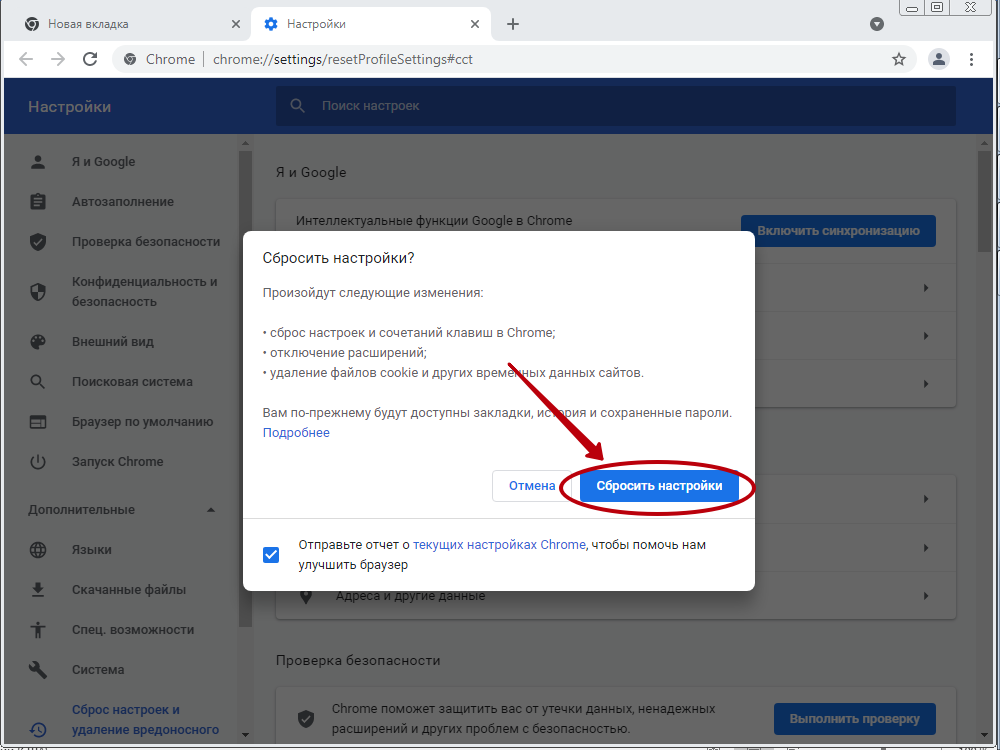This screenshot has width=1000, height=750.
Task: Click the reload page icon
Action: click(90, 59)
